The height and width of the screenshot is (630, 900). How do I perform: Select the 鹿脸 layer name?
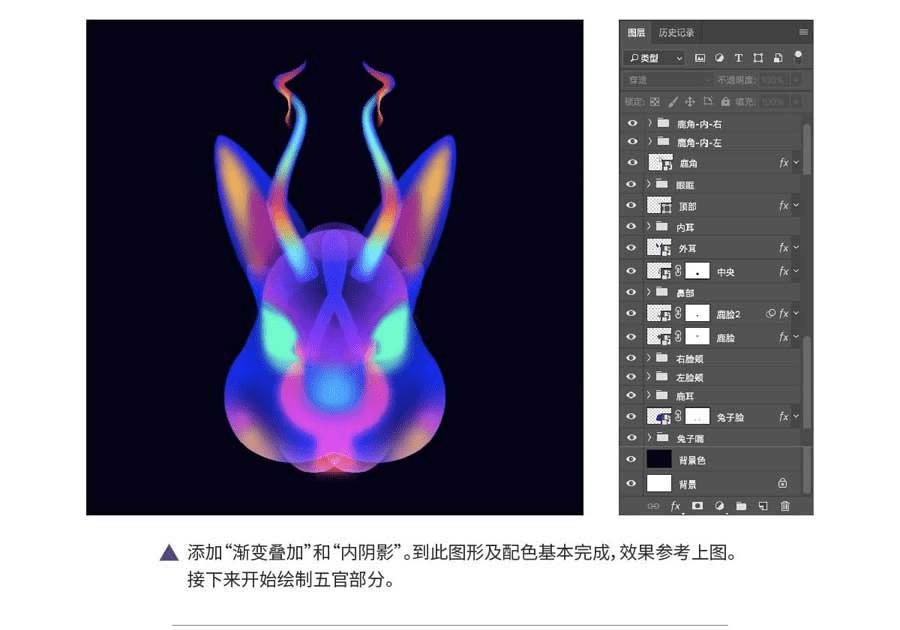pos(726,338)
